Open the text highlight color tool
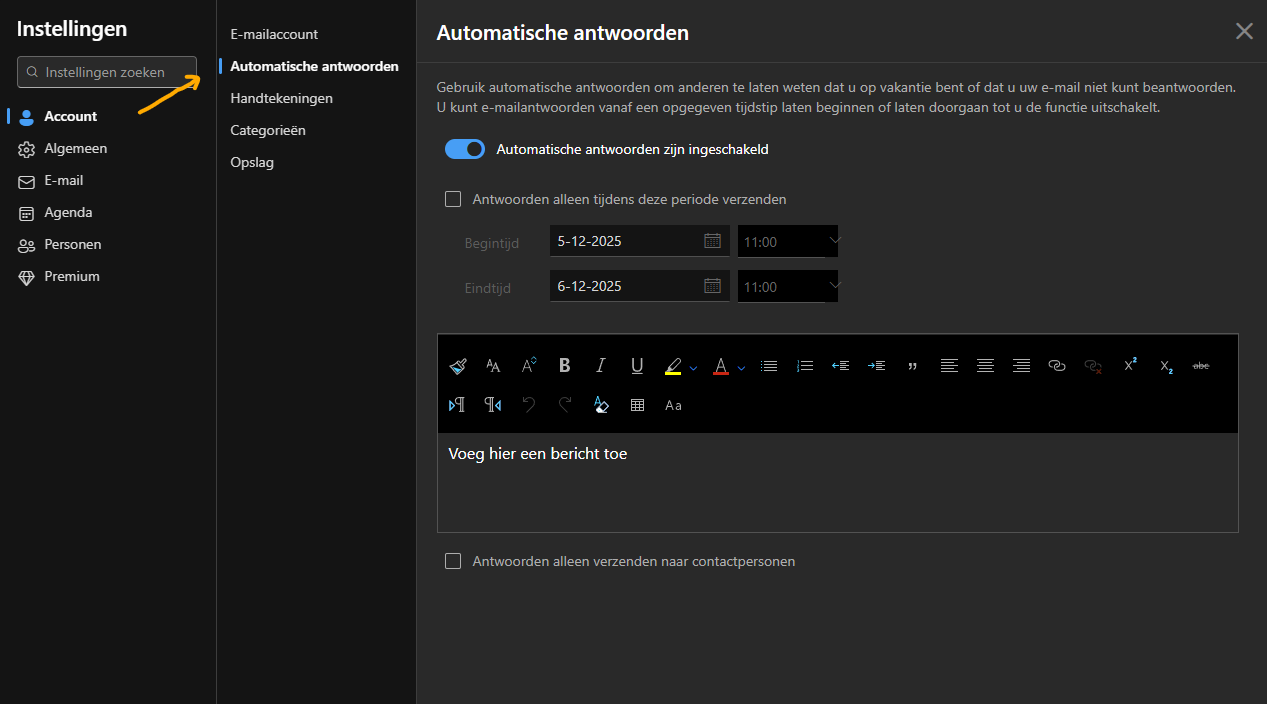Viewport: 1267px width, 704px height. [673, 366]
